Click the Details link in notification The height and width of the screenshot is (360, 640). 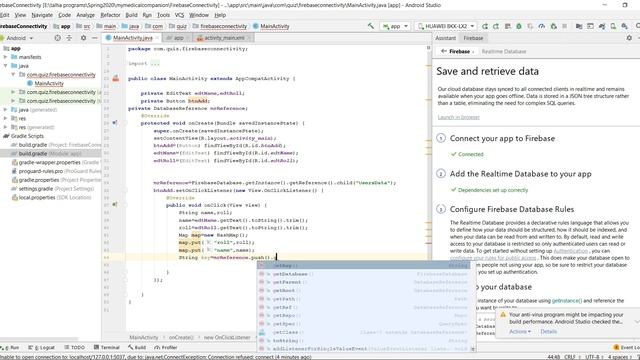click(548, 331)
